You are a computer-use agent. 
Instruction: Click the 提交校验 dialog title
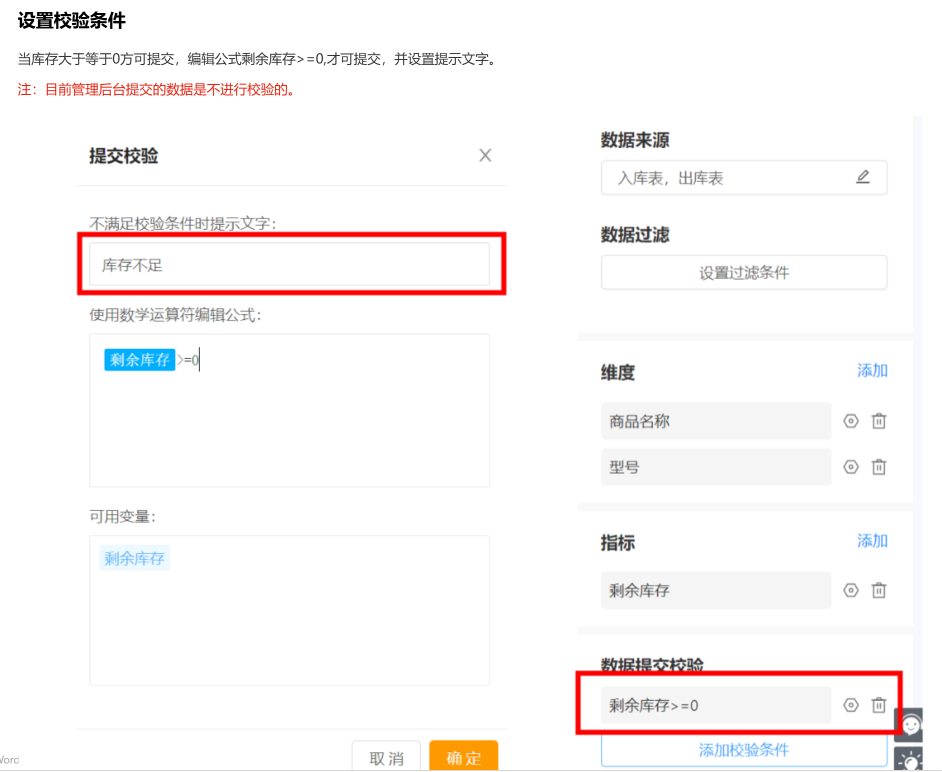124,156
